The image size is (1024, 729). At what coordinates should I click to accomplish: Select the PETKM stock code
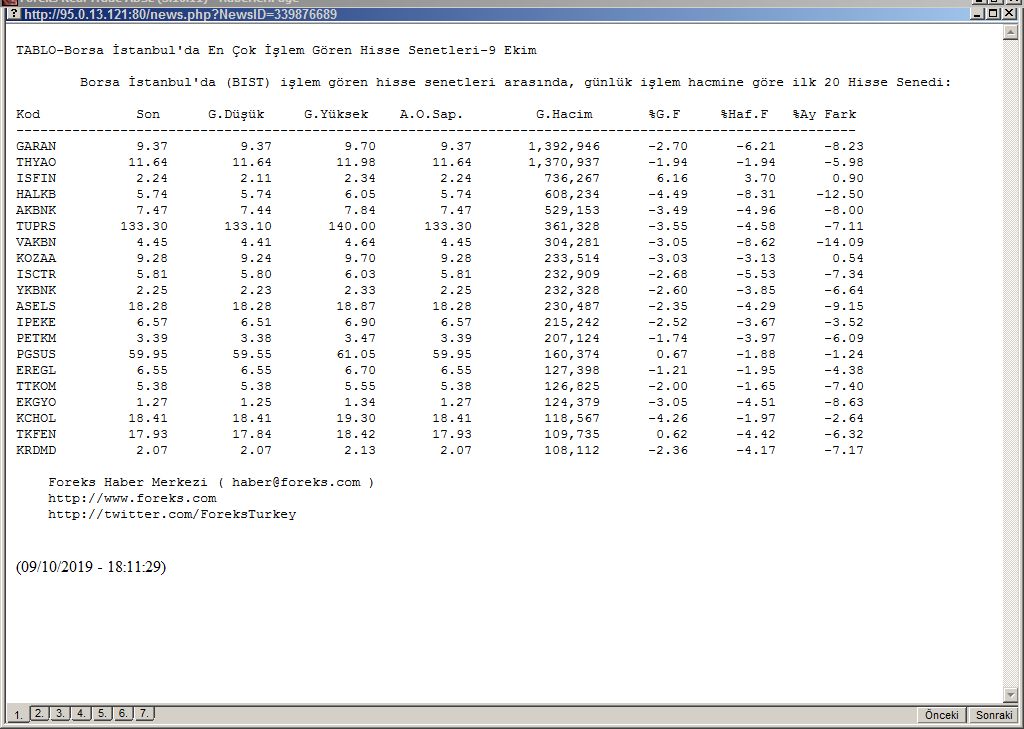[x=36, y=338]
